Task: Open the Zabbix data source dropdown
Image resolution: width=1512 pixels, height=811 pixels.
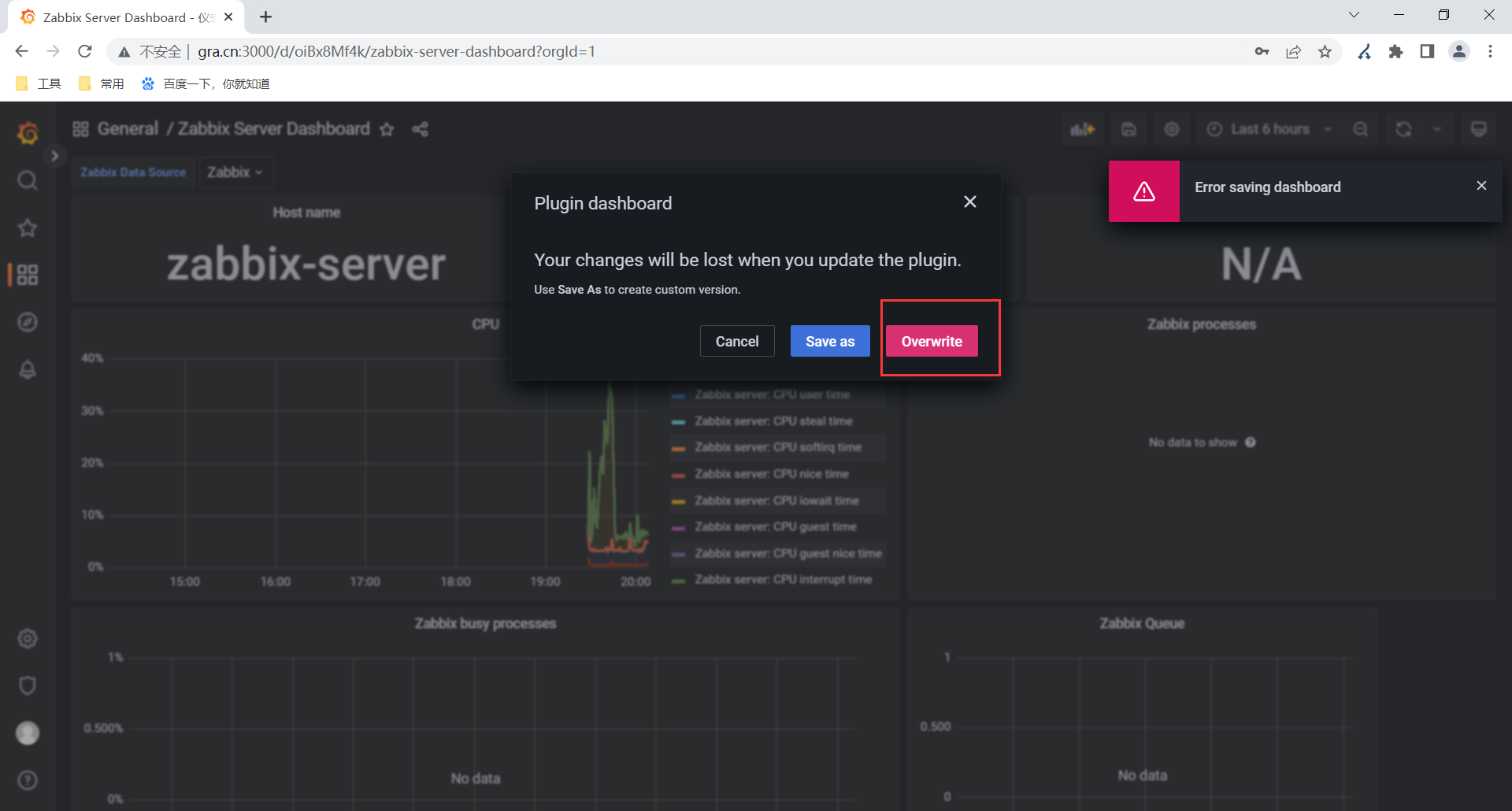Action: [x=235, y=172]
